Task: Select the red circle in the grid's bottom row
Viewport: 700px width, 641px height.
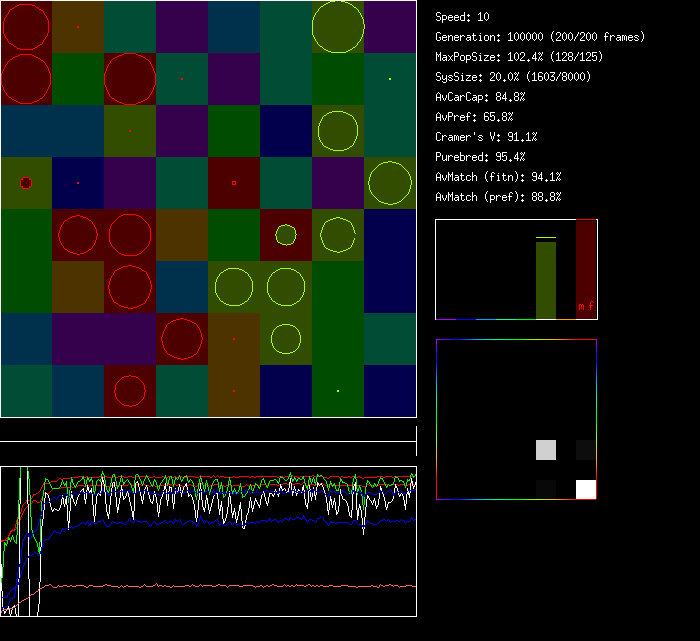Action: tap(130, 391)
